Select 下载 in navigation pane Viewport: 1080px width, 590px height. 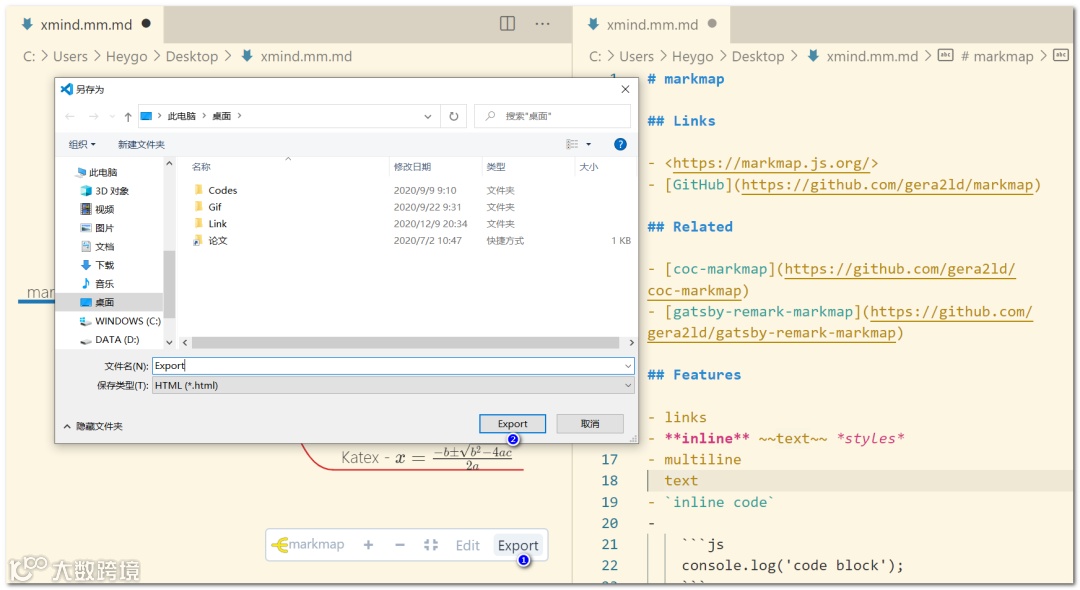[x=96, y=265]
